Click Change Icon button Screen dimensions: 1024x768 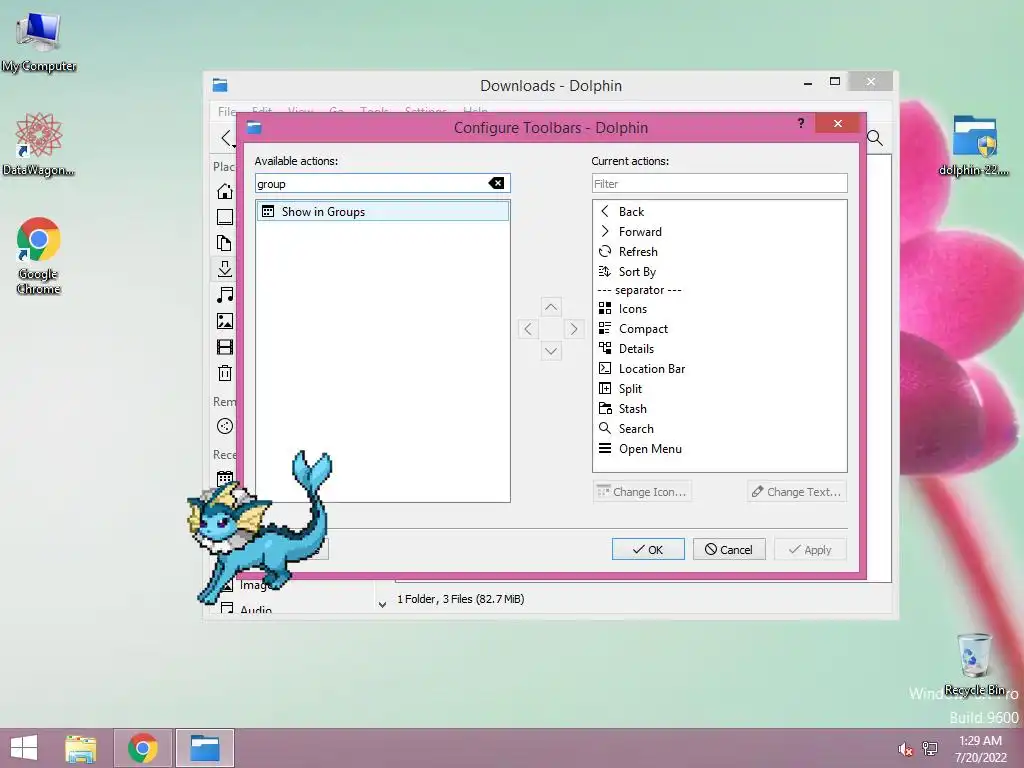coord(643,492)
